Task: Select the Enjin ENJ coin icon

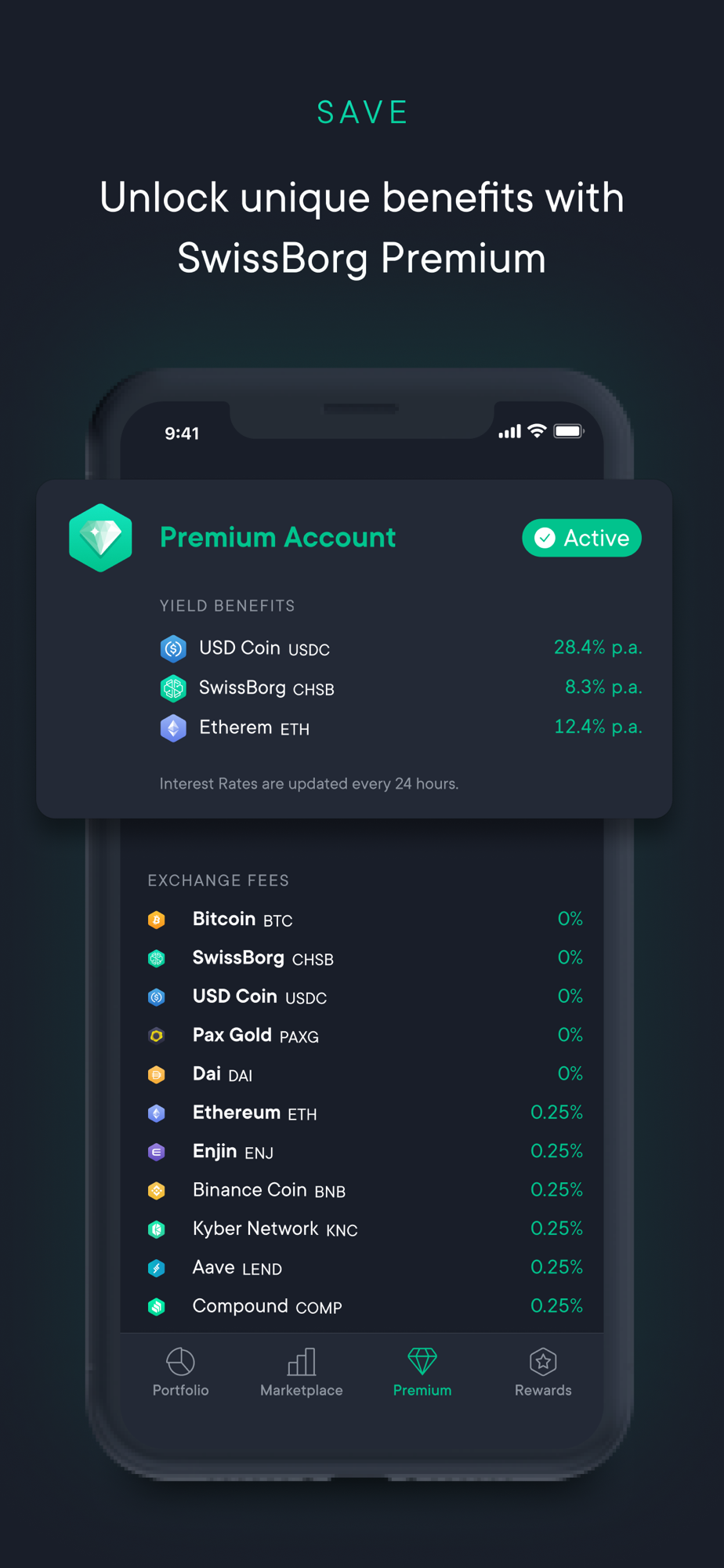Action: click(x=157, y=1152)
